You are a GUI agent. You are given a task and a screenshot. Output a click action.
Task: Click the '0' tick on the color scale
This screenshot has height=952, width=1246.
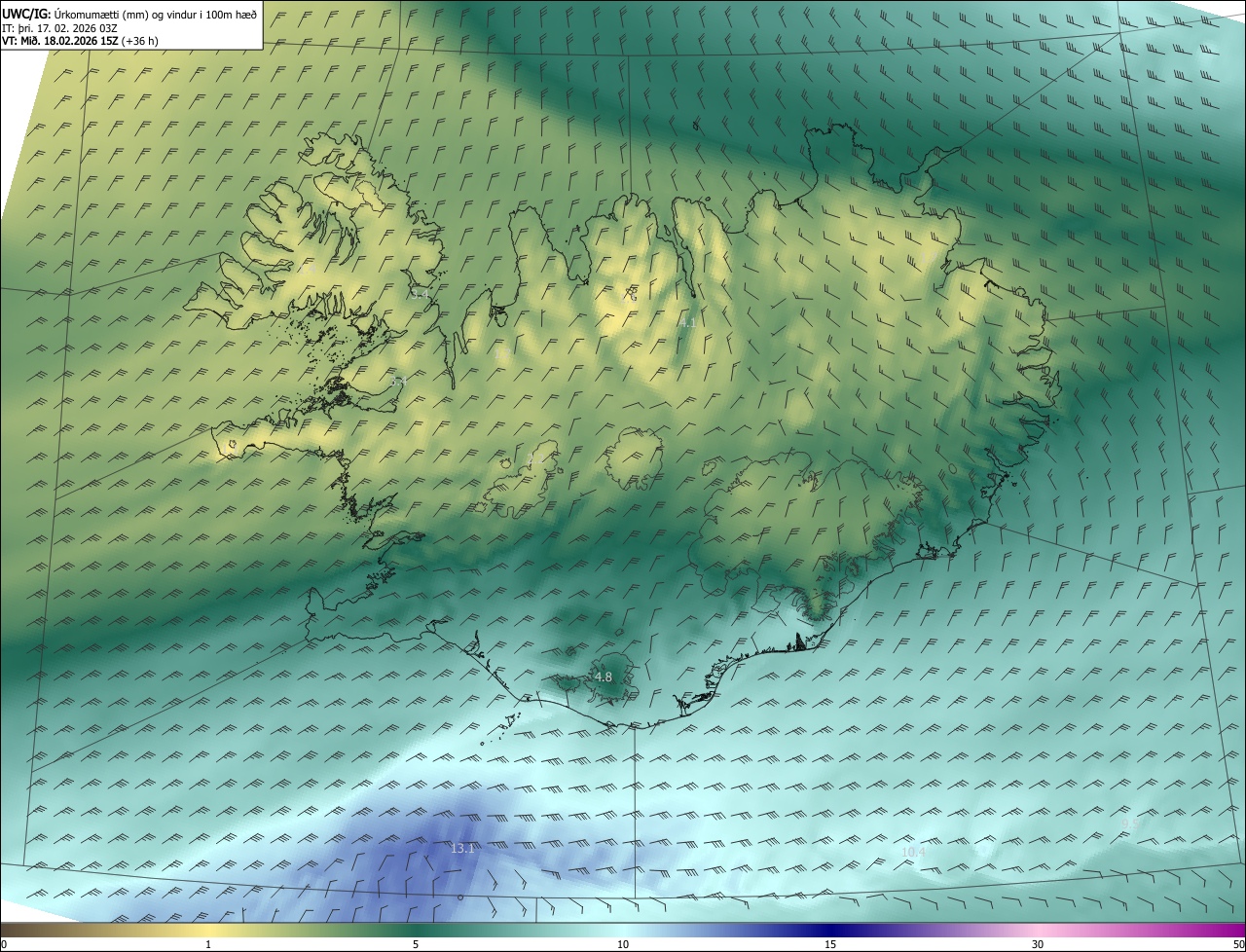coord(4,944)
